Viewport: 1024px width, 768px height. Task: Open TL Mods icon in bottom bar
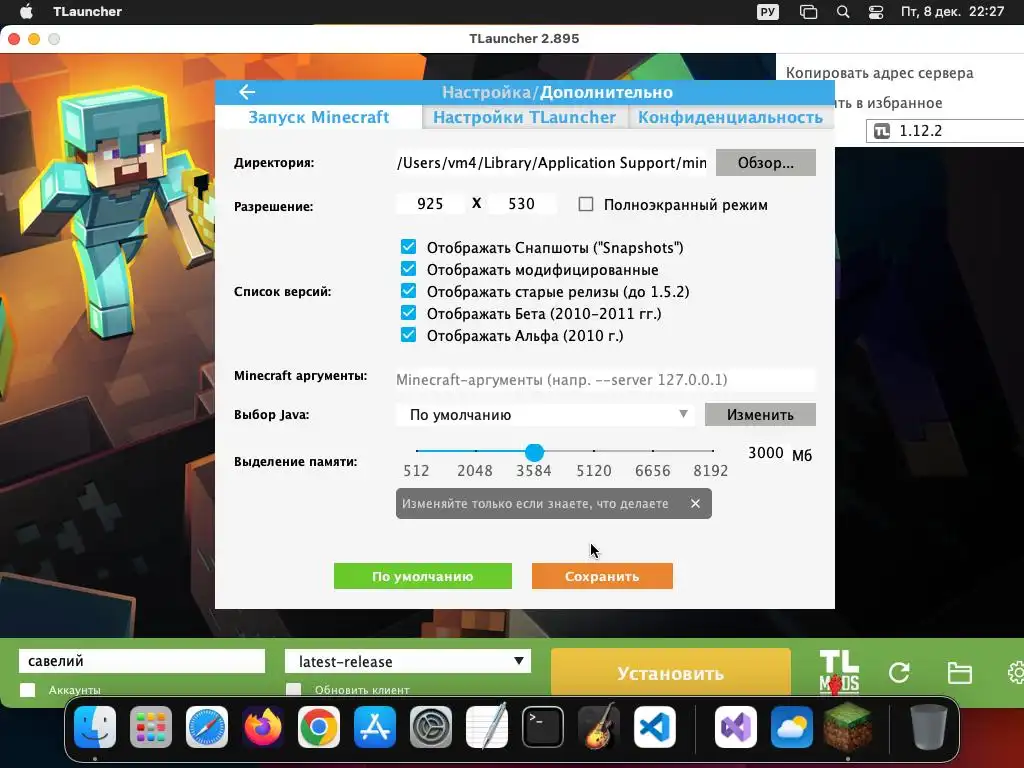[839, 672]
